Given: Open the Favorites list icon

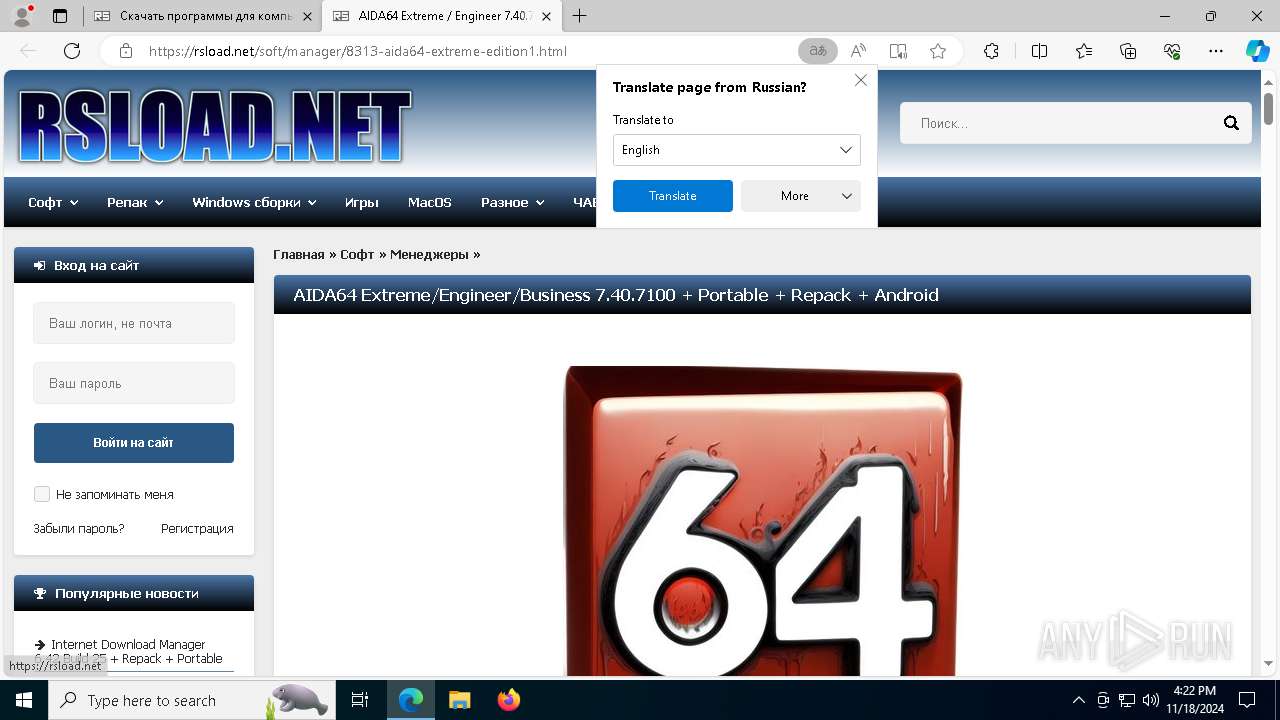Looking at the screenshot, I should pyautogui.click(x=1084, y=51).
